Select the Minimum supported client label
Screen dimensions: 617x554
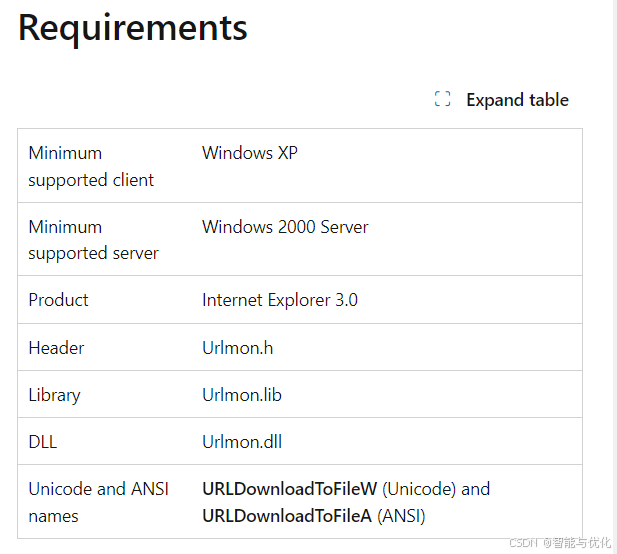coord(91,166)
